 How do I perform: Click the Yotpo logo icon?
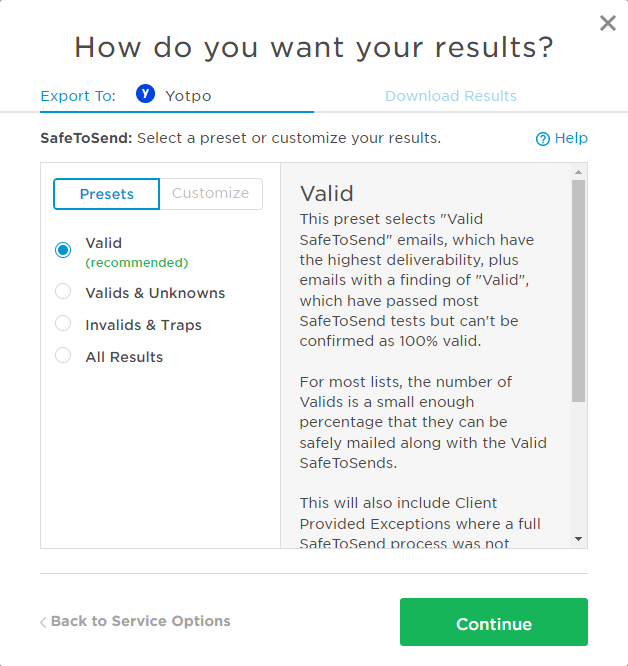coord(146,94)
